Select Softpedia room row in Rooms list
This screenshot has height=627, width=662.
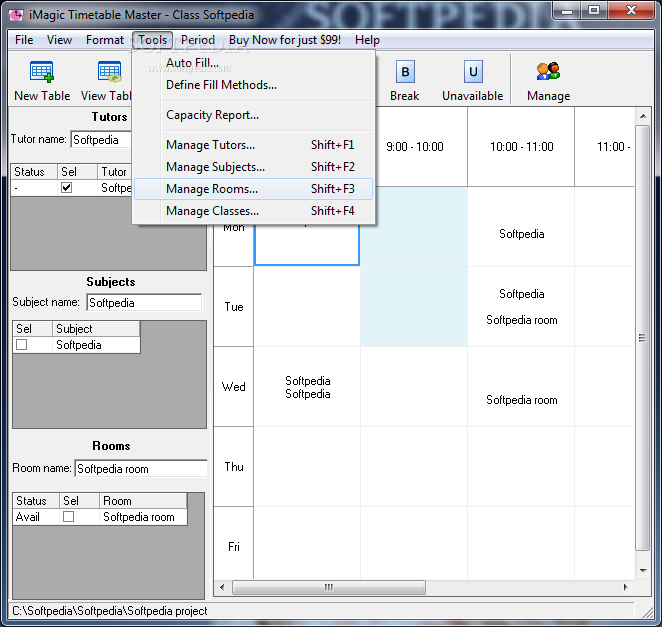tap(100, 517)
